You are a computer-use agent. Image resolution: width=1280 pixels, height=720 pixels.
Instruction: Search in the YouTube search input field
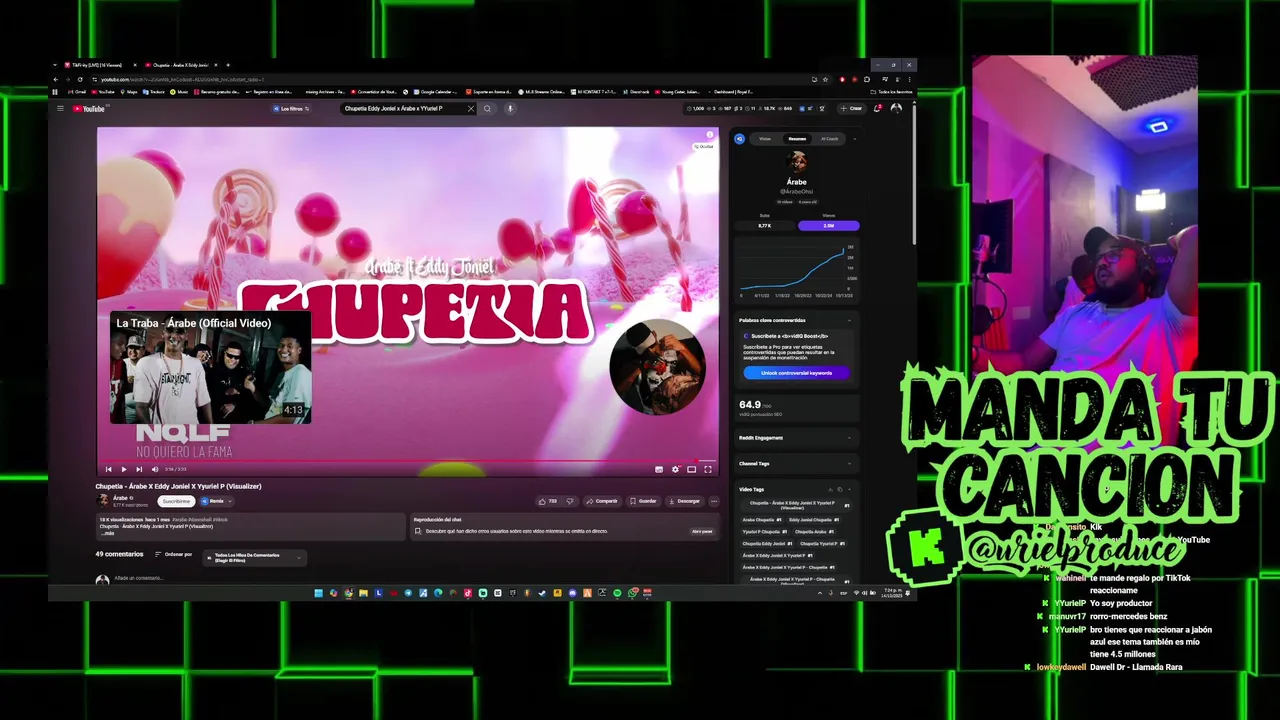pos(402,108)
